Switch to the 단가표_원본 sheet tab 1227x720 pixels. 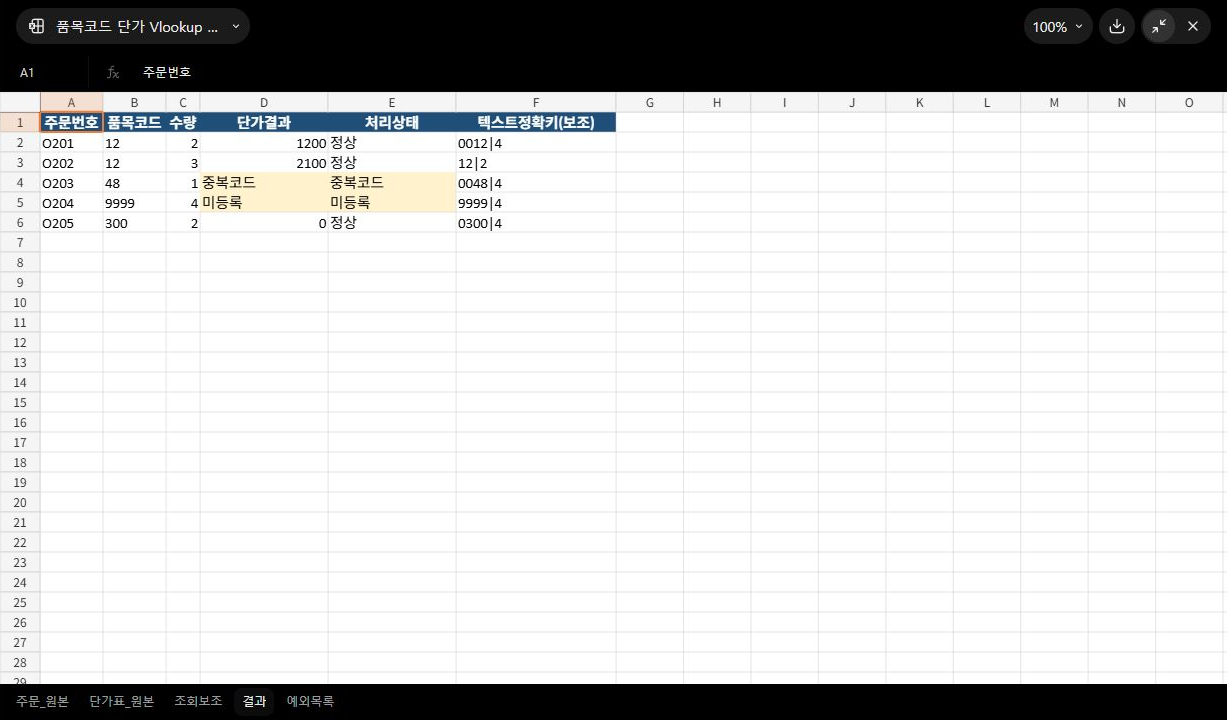click(121, 701)
